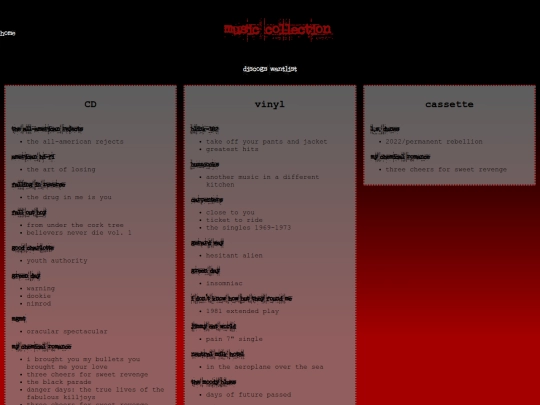
Task: Select album 'nimrod'
Action: 39,304
